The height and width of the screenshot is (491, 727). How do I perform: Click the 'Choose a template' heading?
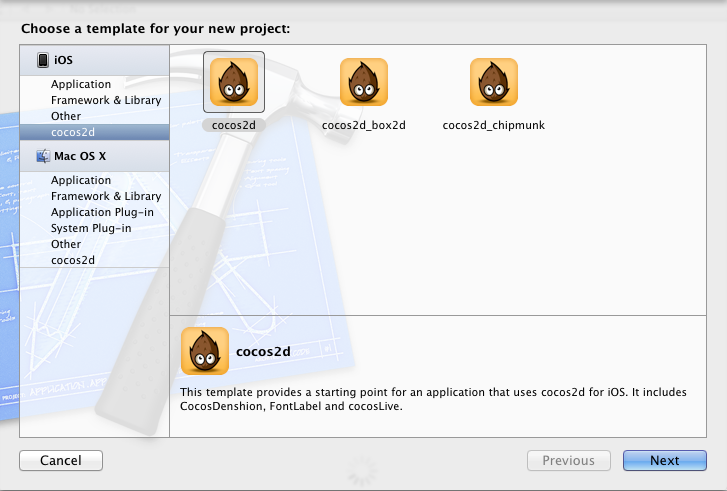[155, 29]
